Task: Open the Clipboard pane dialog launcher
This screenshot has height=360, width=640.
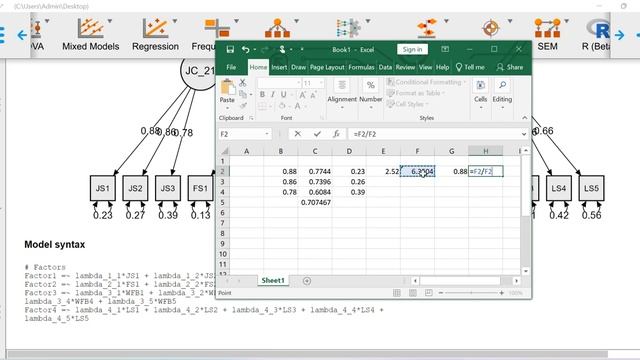Action: click(251, 118)
